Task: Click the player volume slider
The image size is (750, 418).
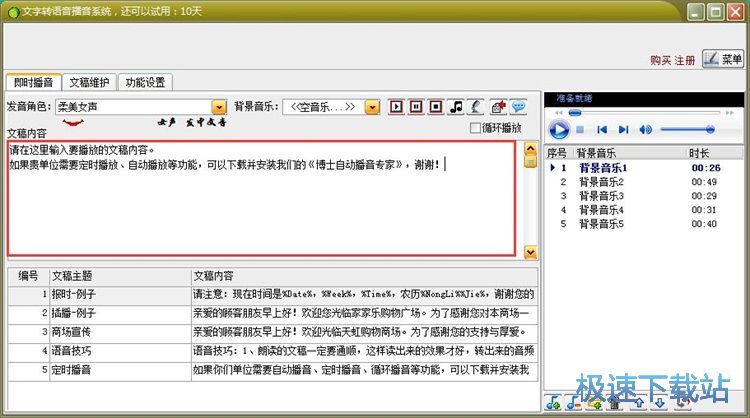Action: pyautogui.click(x=687, y=129)
